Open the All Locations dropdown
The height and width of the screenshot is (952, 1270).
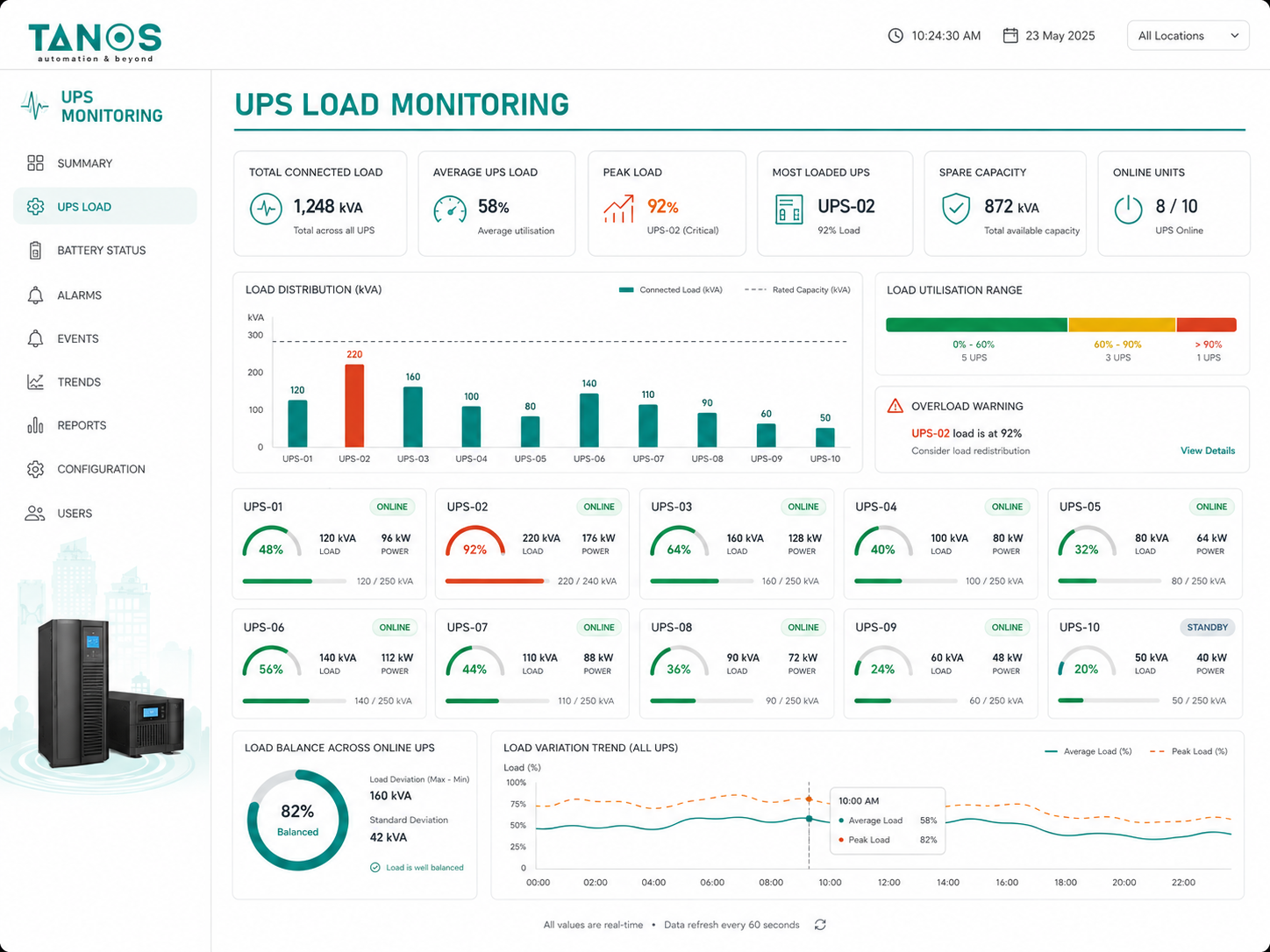click(x=1188, y=36)
